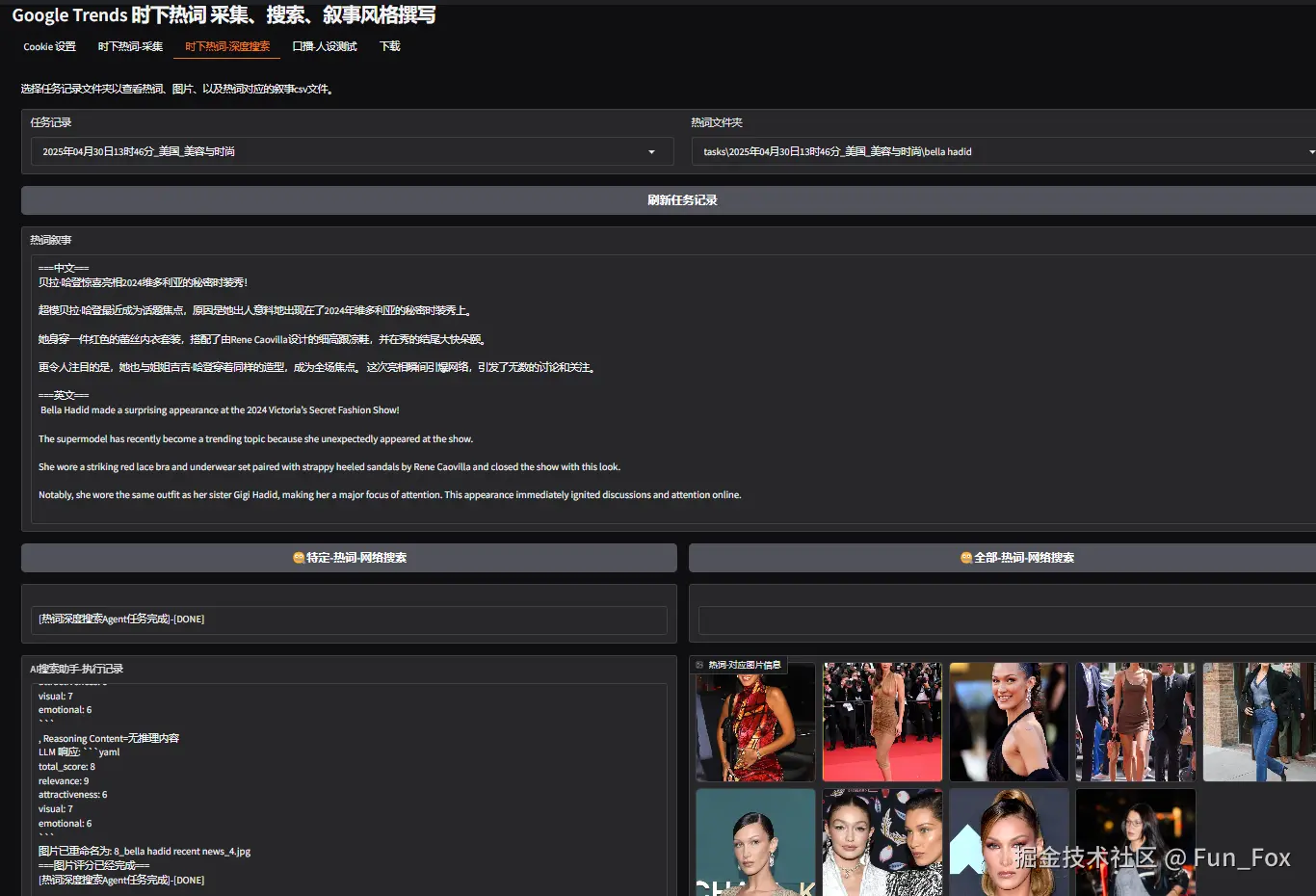This screenshot has width=1316, height=896.
Task: Click the log line '===图片评分已经完成==='
Action: pyautogui.click(x=93, y=865)
